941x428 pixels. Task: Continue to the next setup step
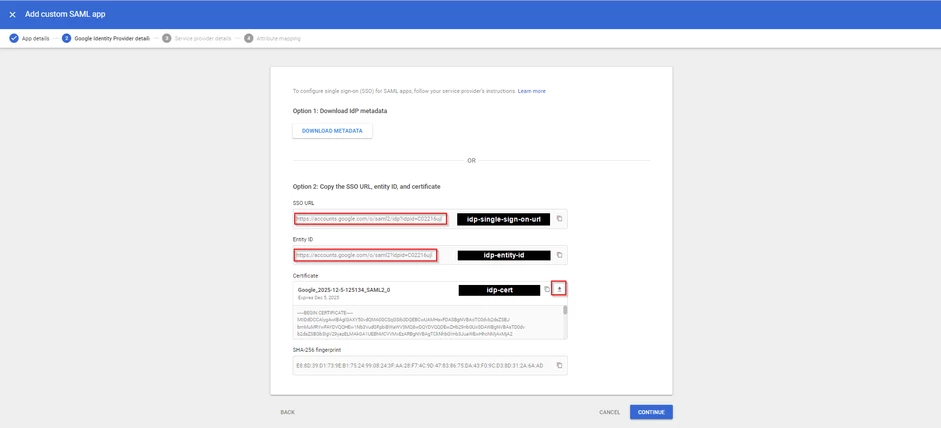pyautogui.click(x=651, y=412)
